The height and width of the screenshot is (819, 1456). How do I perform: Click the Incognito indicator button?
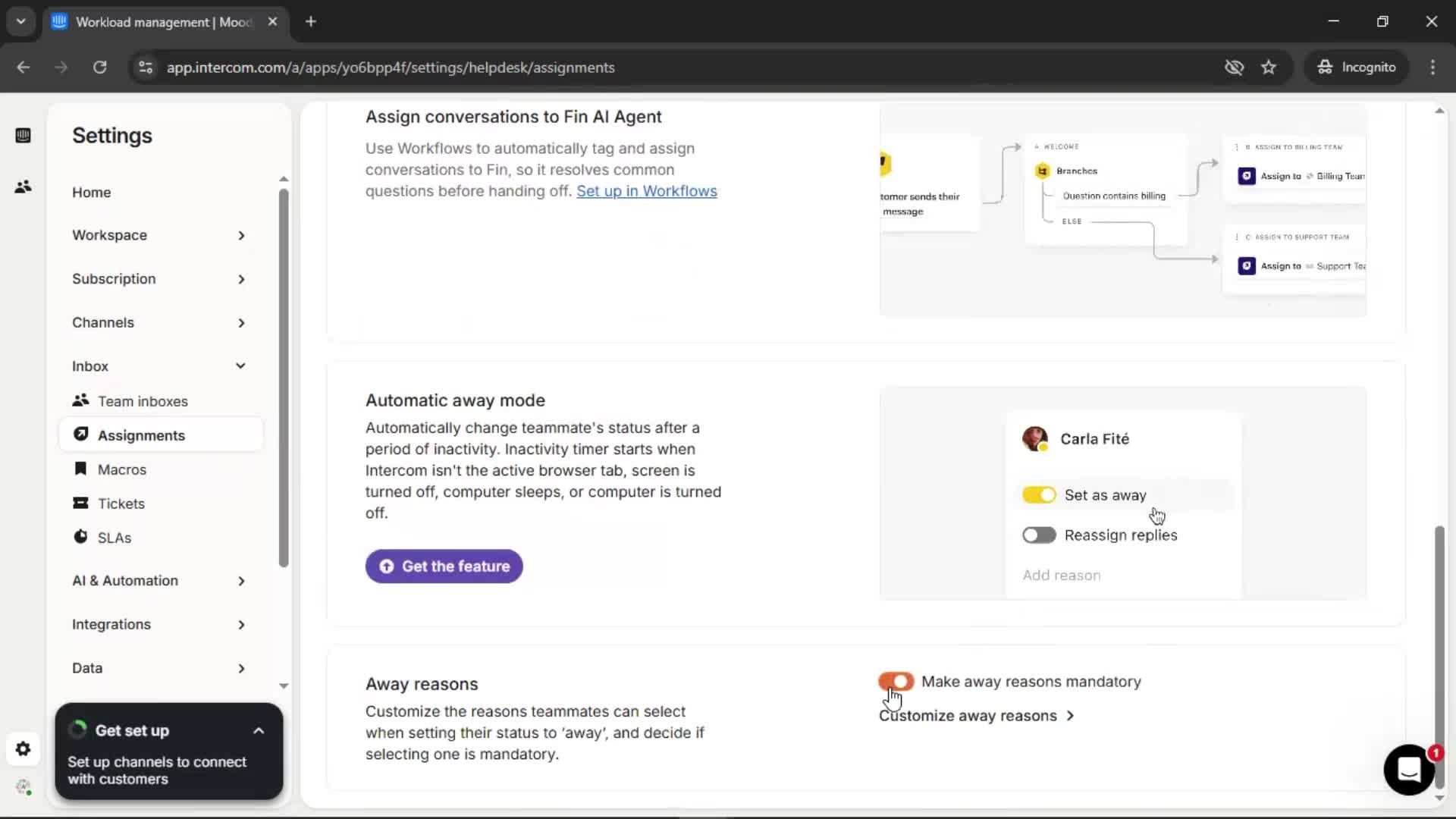click(1357, 67)
